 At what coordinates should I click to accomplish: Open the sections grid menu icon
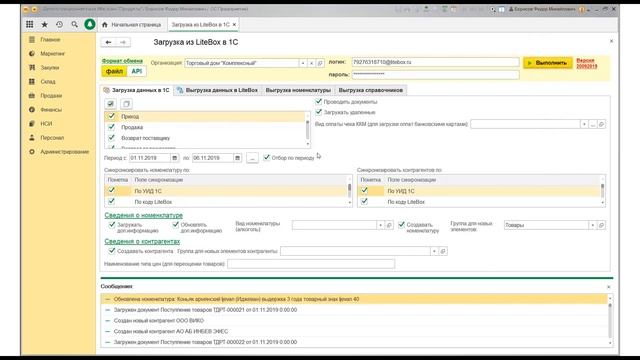click(30, 24)
